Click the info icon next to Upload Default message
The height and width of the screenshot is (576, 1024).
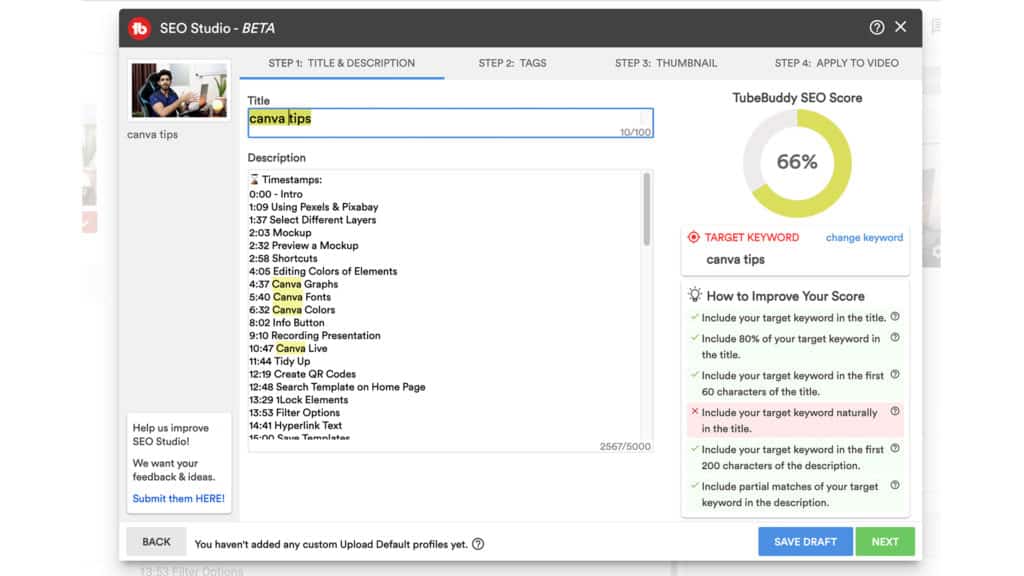(x=478, y=543)
